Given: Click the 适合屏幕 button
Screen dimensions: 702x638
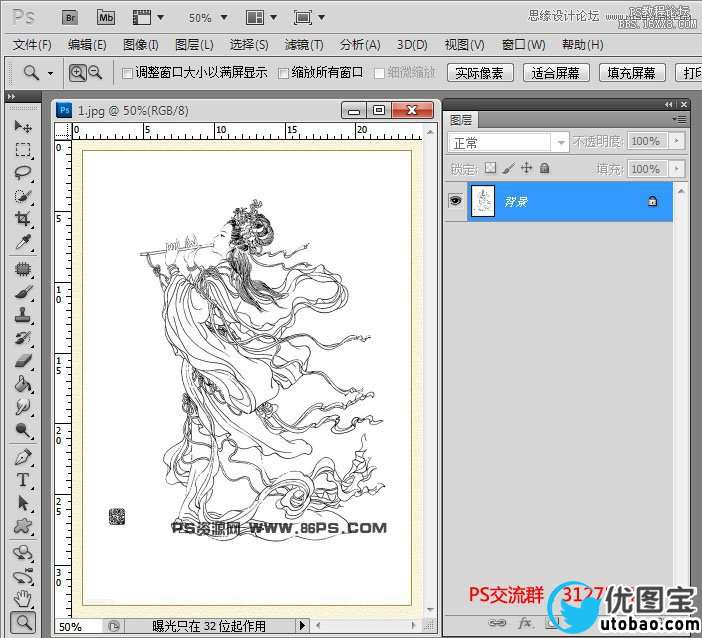Looking at the screenshot, I should pyautogui.click(x=556, y=73).
